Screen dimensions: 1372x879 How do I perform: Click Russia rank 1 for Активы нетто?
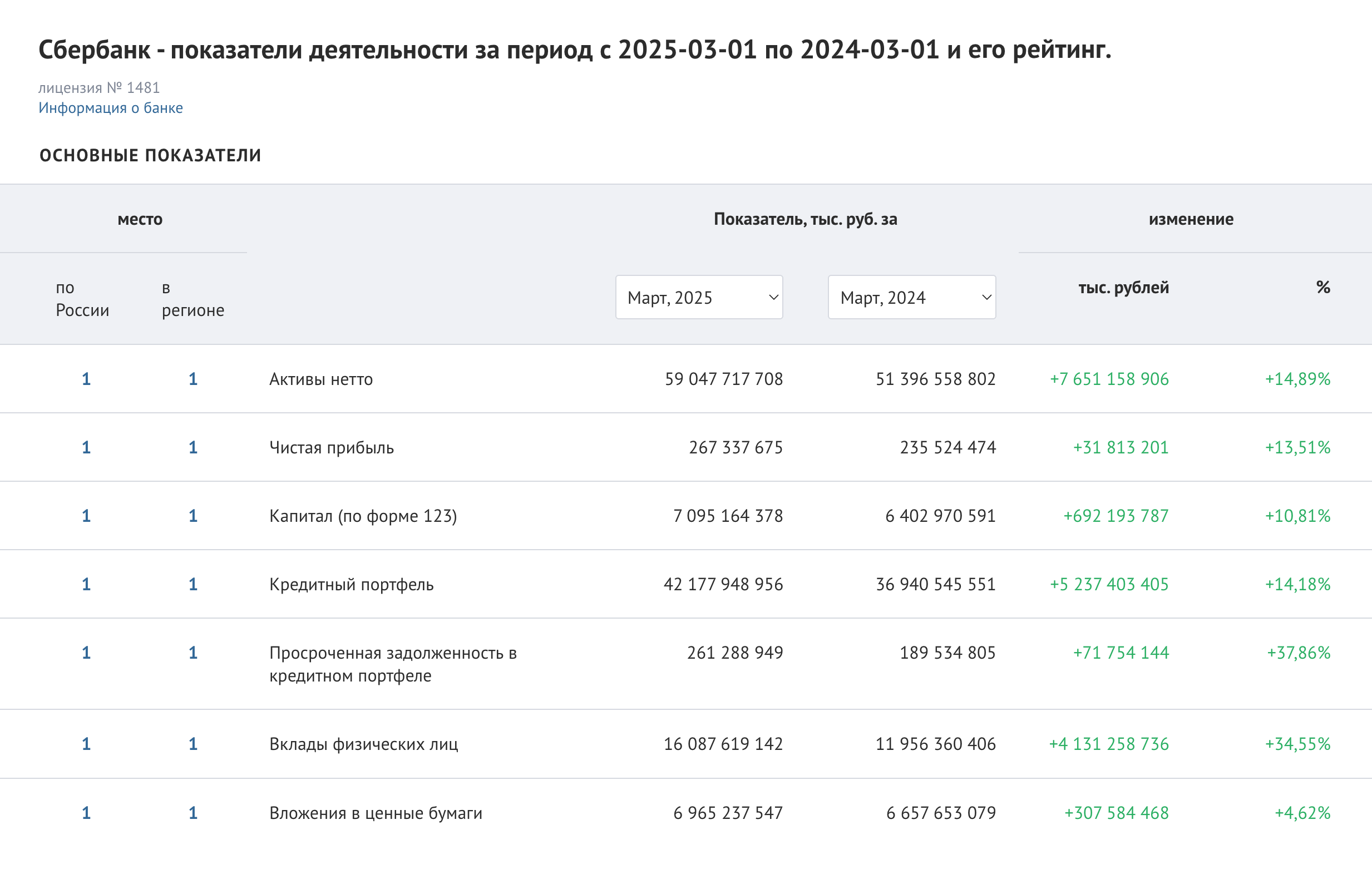click(86, 379)
